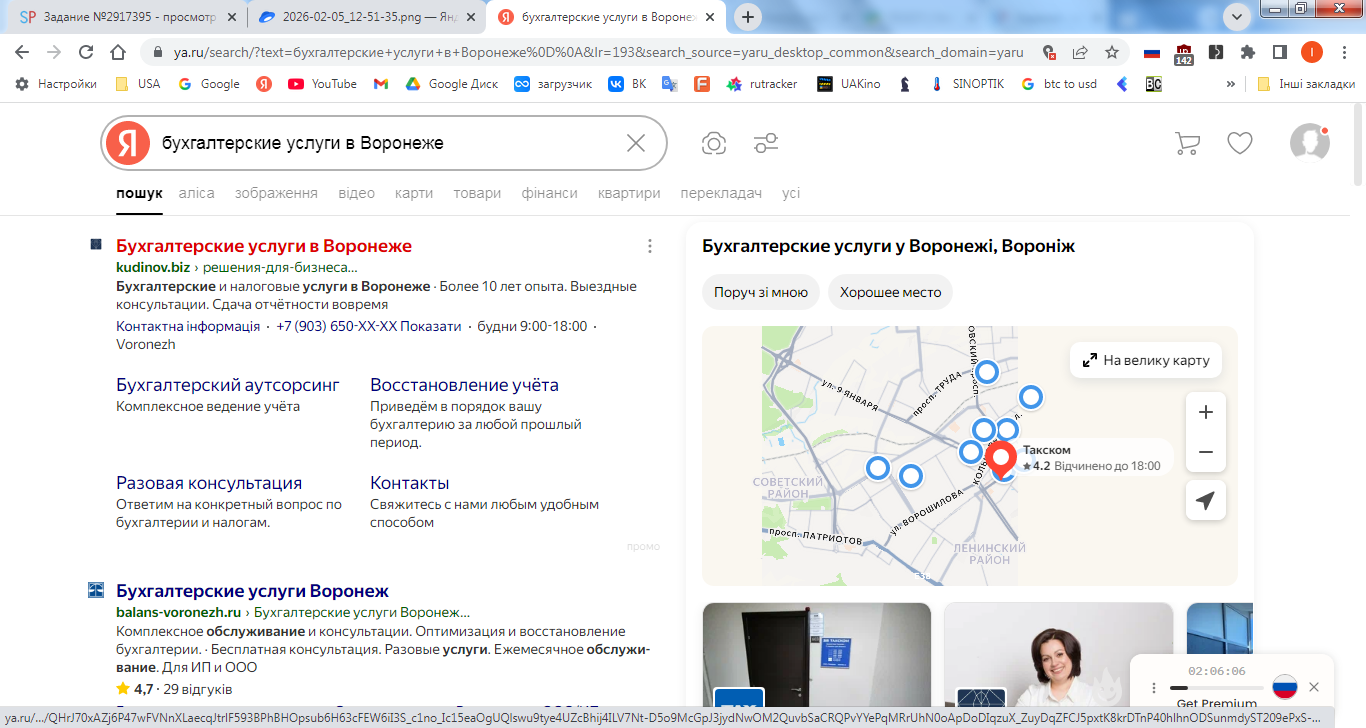The height and width of the screenshot is (728, 1366).
Task: Locate me on the map
Action: pos(1206,500)
